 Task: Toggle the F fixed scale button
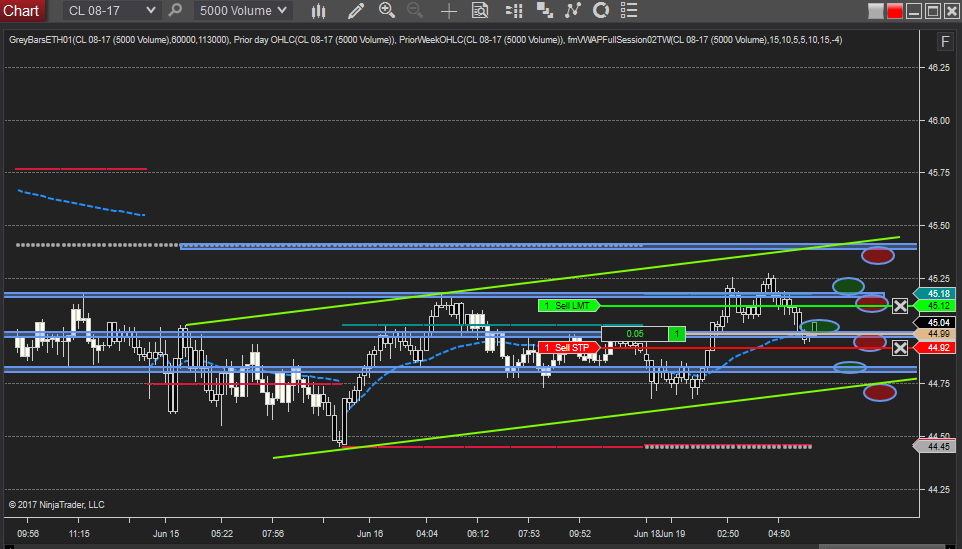point(944,42)
